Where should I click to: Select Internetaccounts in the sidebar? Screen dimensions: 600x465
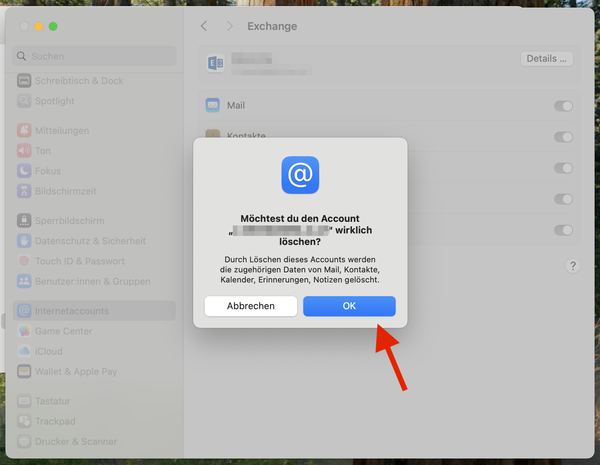pos(72,311)
